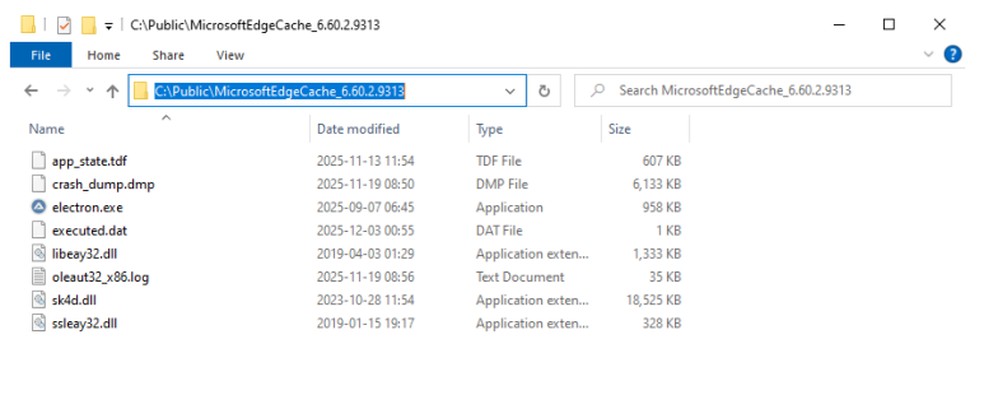This screenshot has height=404, width=984.
Task: Click the ssleay32.dll file icon
Action: (39, 323)
